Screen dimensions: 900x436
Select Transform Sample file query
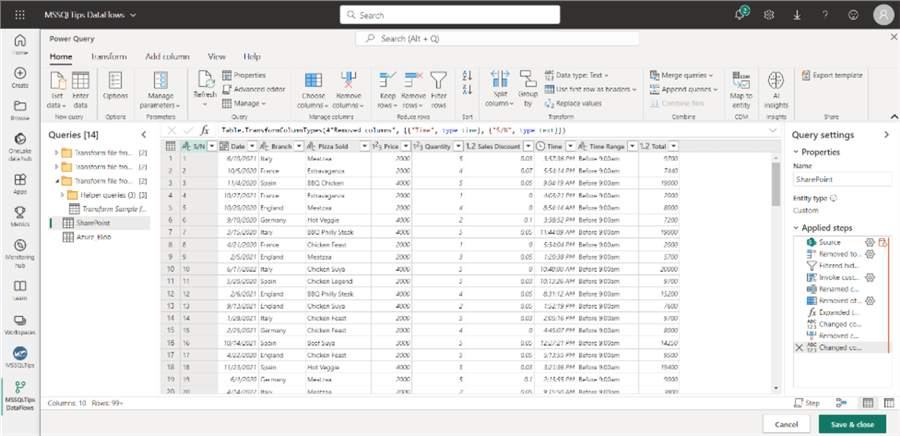108,209
